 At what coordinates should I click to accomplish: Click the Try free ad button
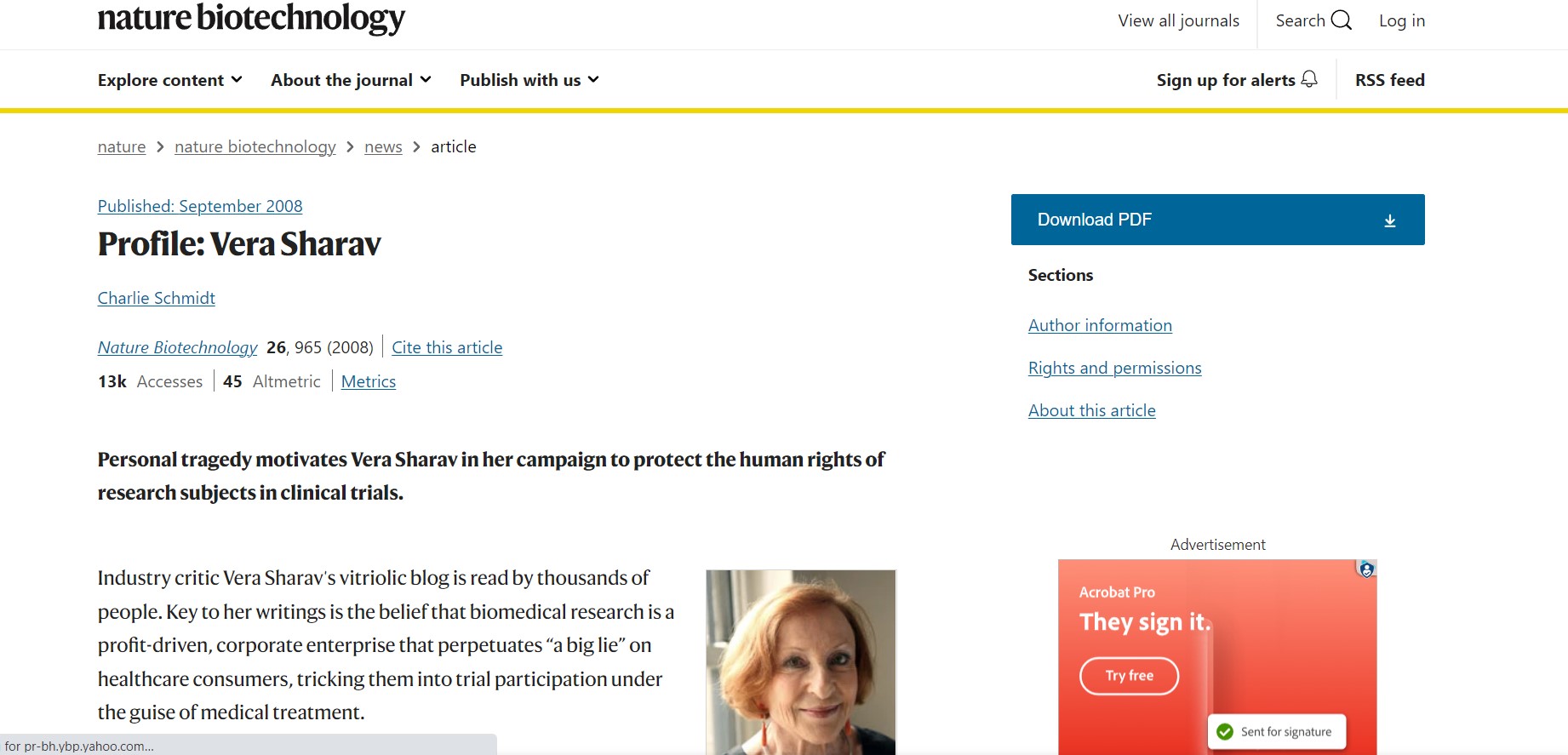coord(1129,676)
